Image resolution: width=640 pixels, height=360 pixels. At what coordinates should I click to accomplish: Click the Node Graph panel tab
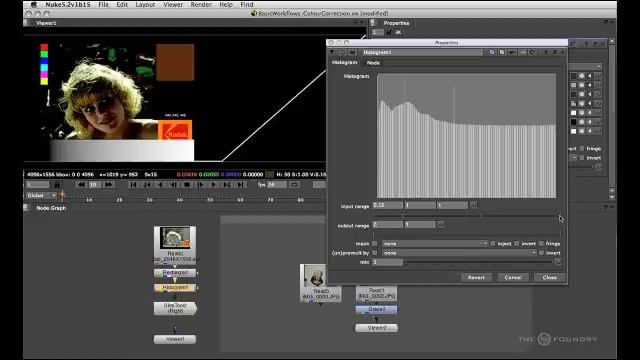(x=51, y=208)
